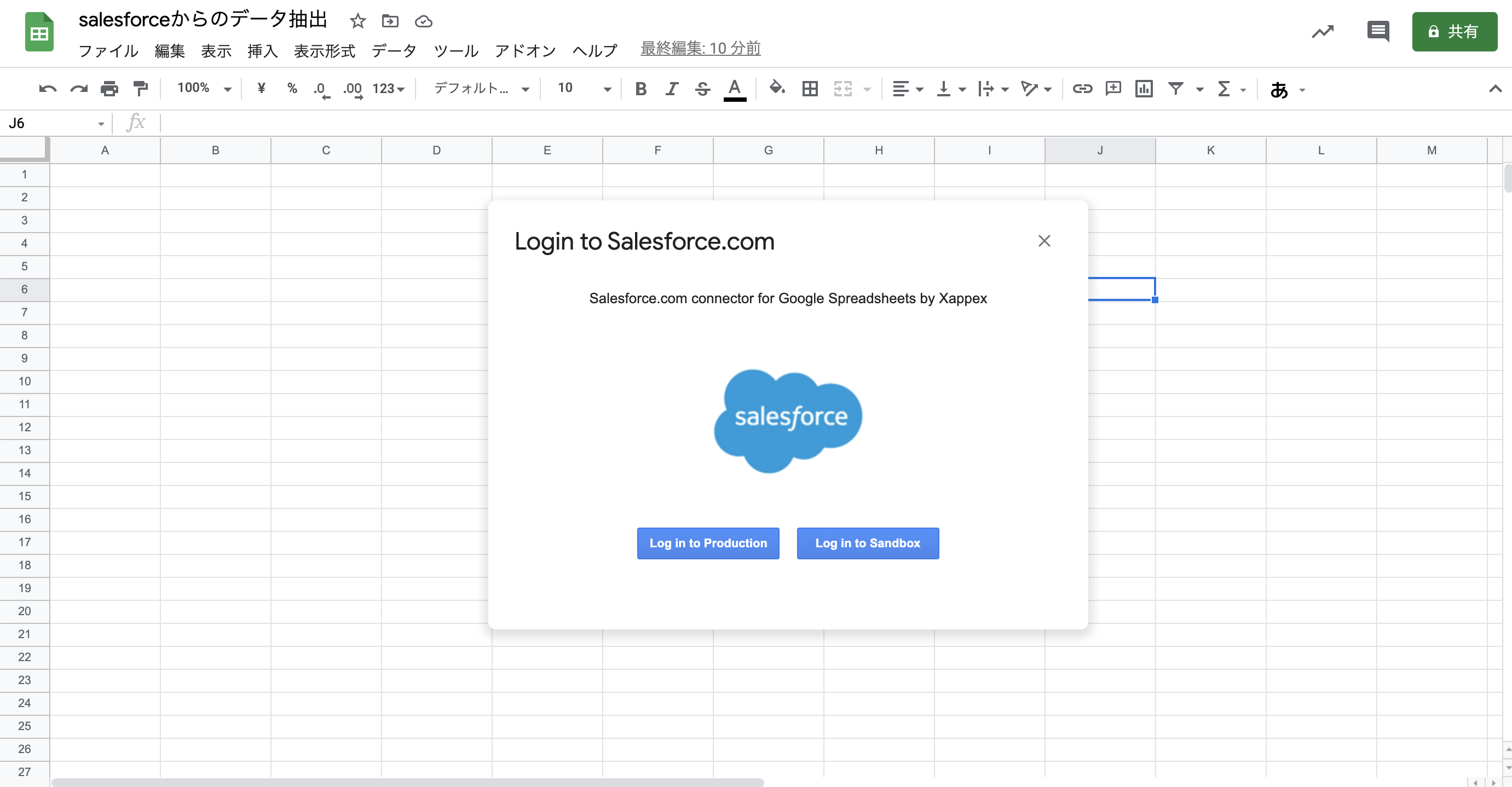
Task: Open the borders tool
Action: click(x=810, y=89)
